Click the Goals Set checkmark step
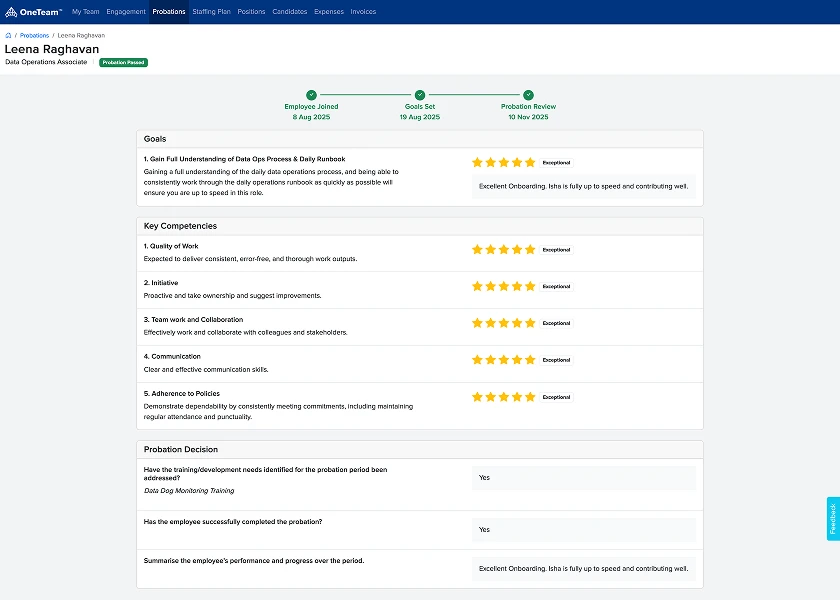The height and width of the screenshot is (600, 840). (420, 95)
